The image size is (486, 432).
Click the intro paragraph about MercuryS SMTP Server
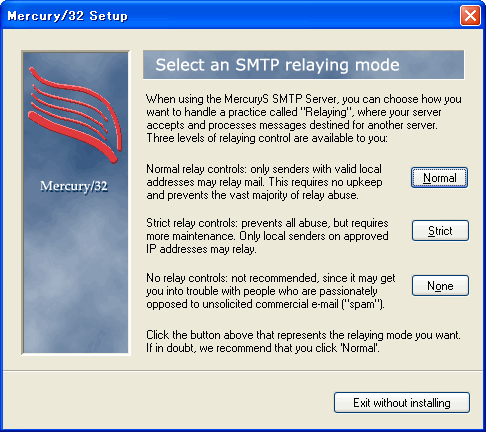coord(304,118)
